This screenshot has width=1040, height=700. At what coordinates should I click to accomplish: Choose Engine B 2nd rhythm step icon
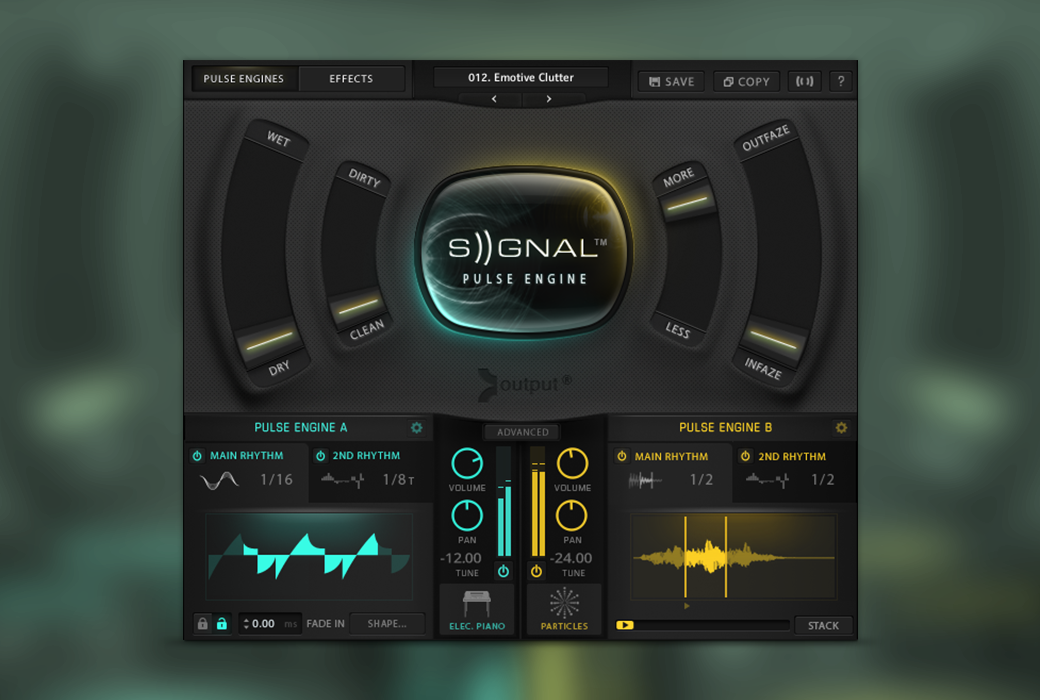767,479
